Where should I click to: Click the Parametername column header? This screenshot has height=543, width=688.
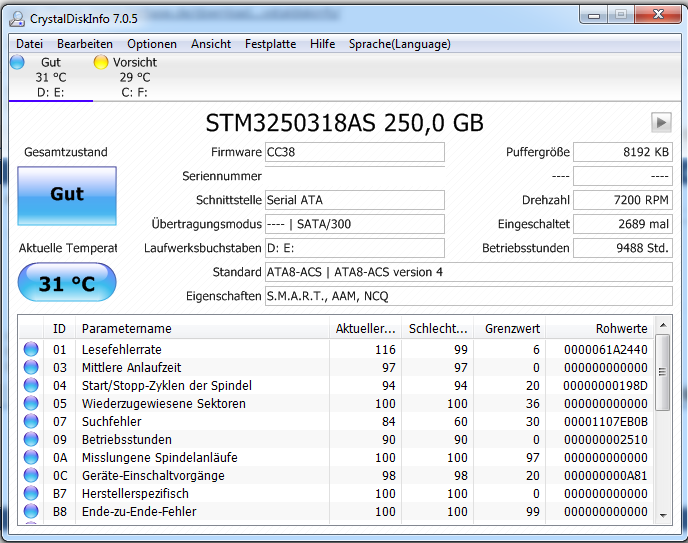click(202, 329)
